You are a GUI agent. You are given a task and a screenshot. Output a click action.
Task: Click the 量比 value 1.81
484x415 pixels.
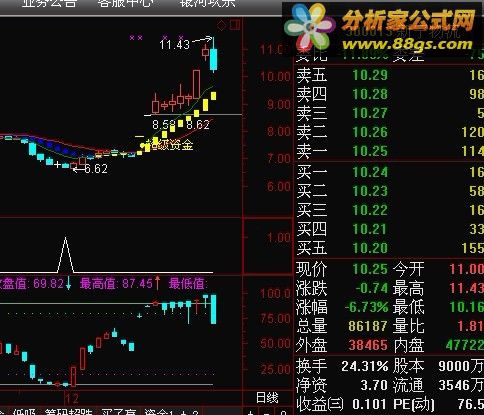pos(470,326)
